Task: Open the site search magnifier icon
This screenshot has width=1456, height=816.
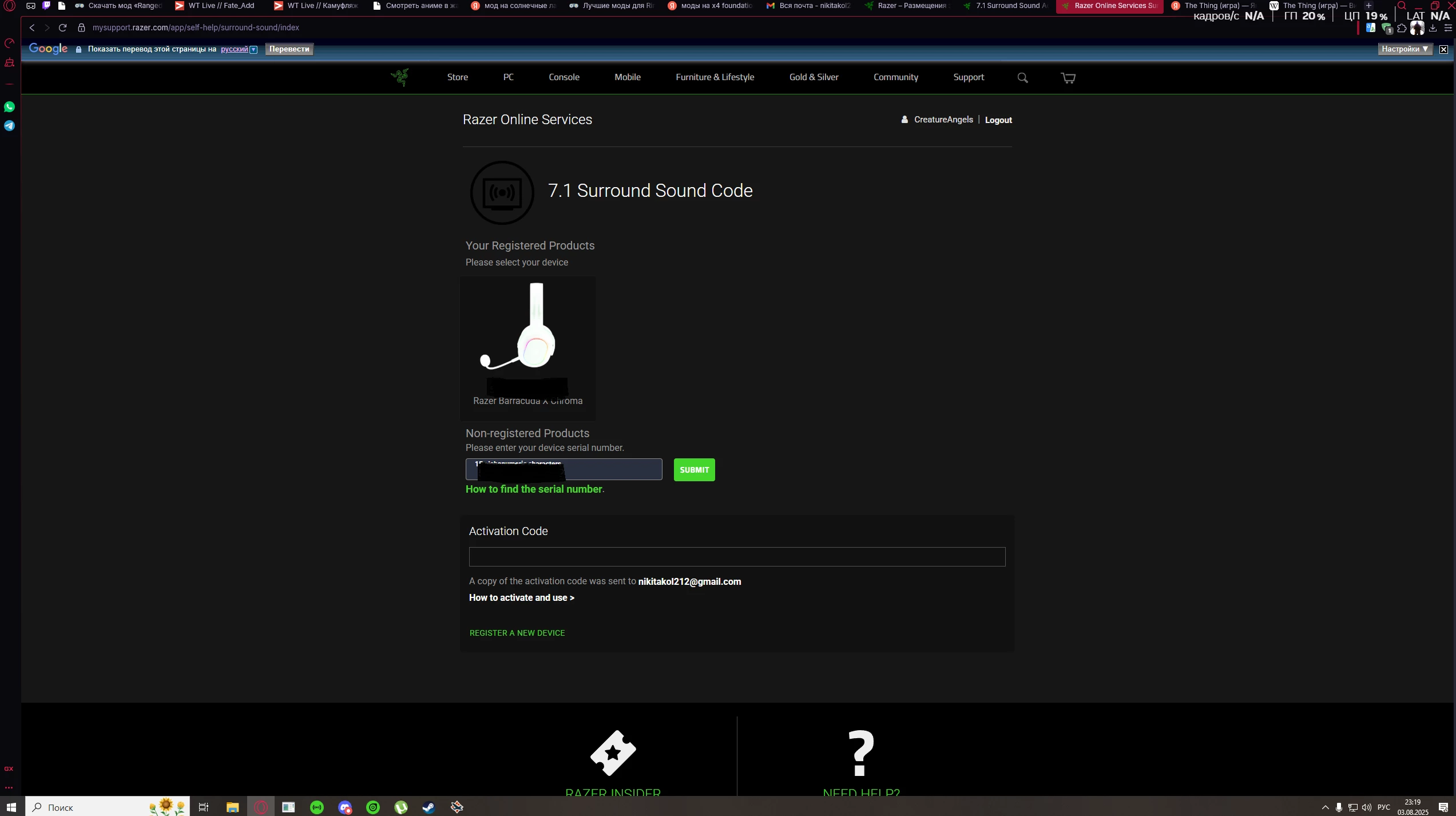Action: 1022,78
